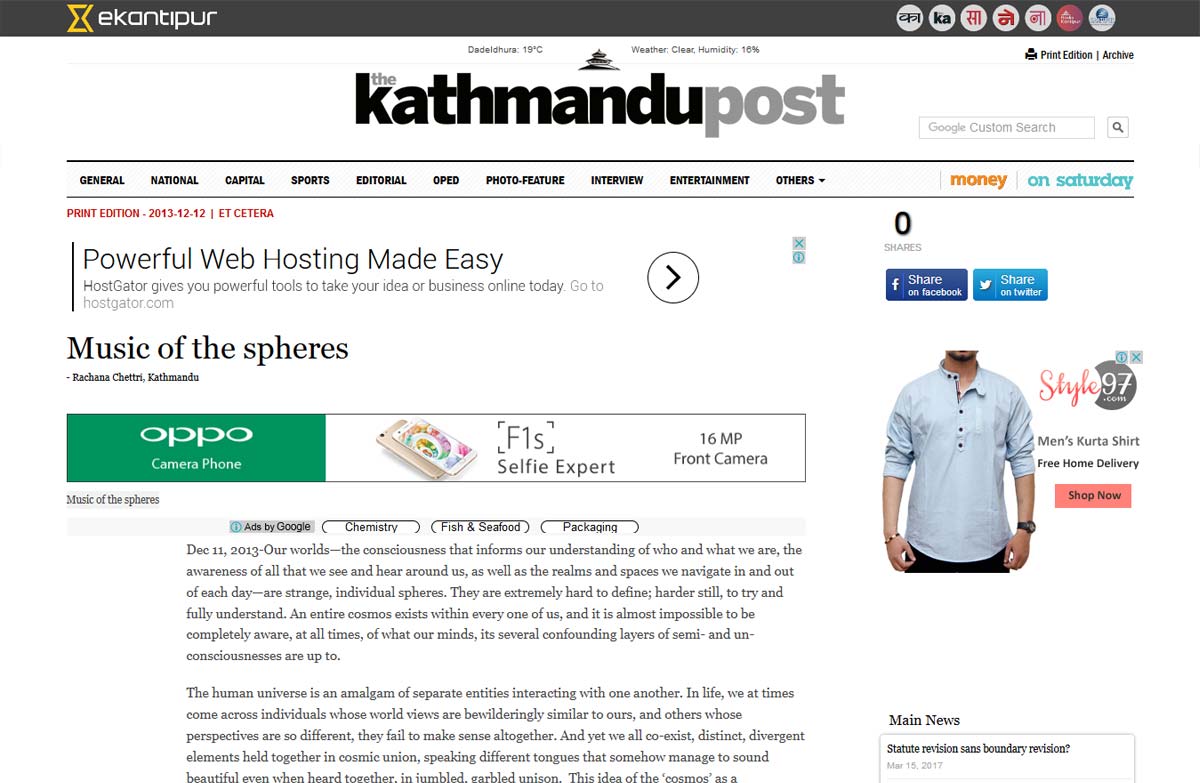Screen dimensions: 1200x783
Task: Click the printer icon beside Print Edition
Action: (x=1031, y=55)
